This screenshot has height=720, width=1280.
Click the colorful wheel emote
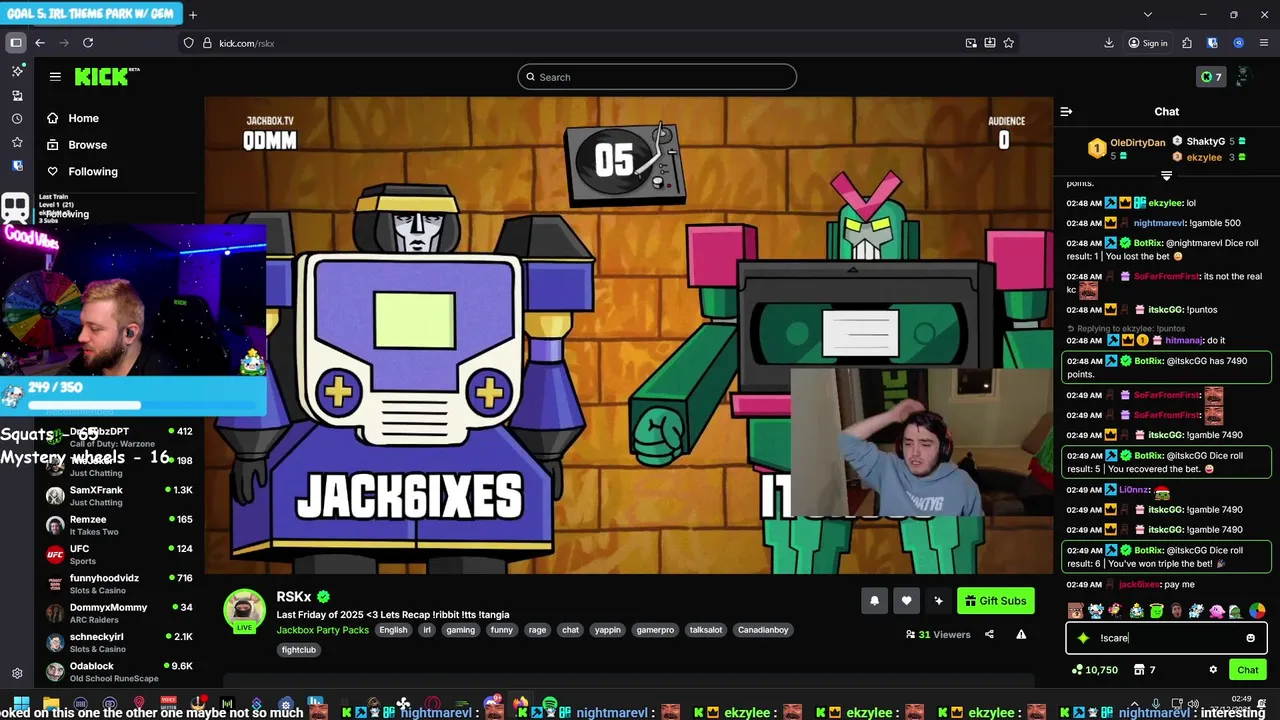click(x=1257, y=611)
